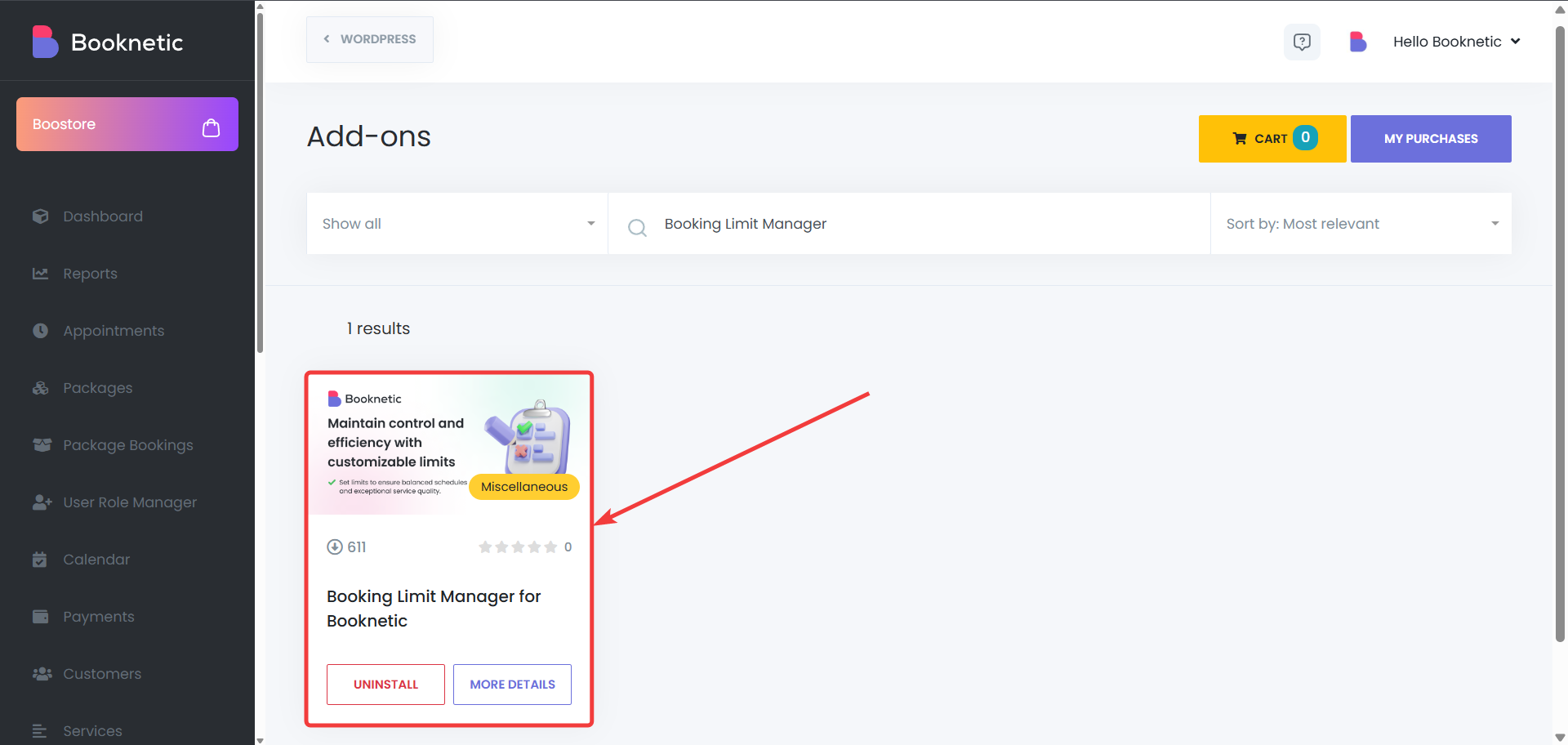The height and width of the screenshot is (745, 1568).
Task: Click the Booknetic avatar icon in header
Action: pyautogui.click(x=1358, y=42)
